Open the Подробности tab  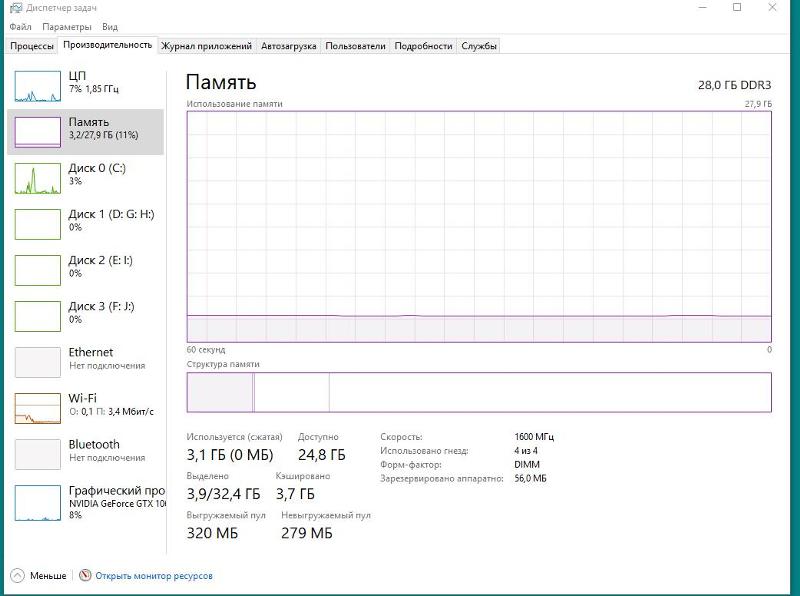(423, 46)
